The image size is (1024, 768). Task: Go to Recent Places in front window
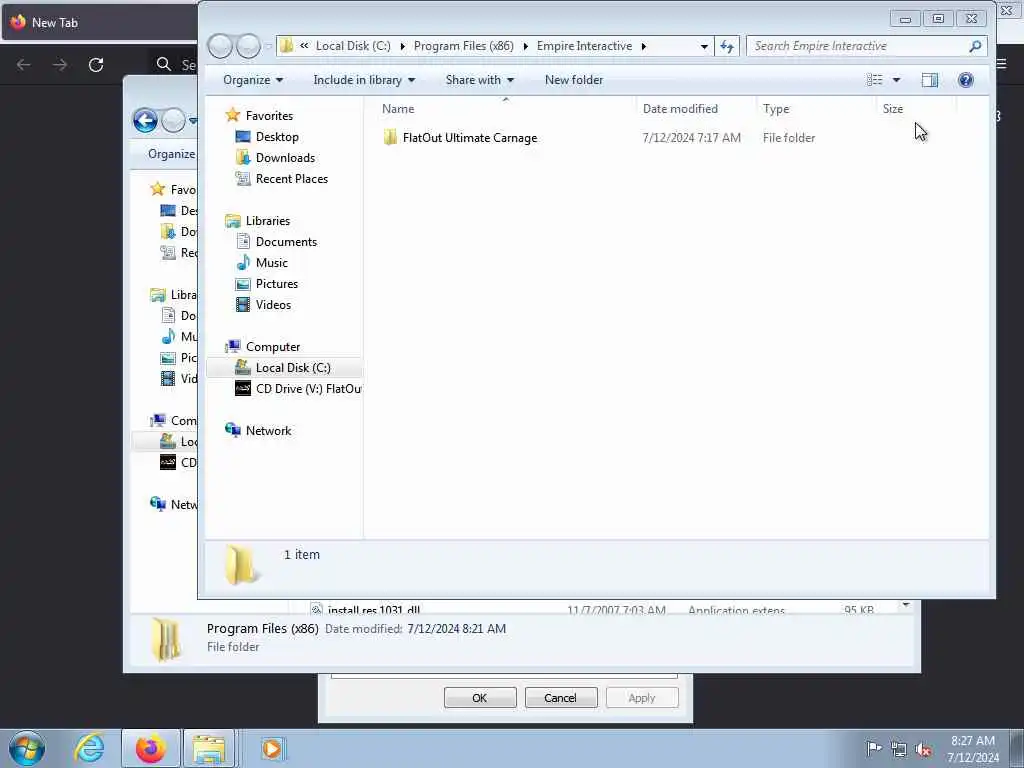(291, 178)
